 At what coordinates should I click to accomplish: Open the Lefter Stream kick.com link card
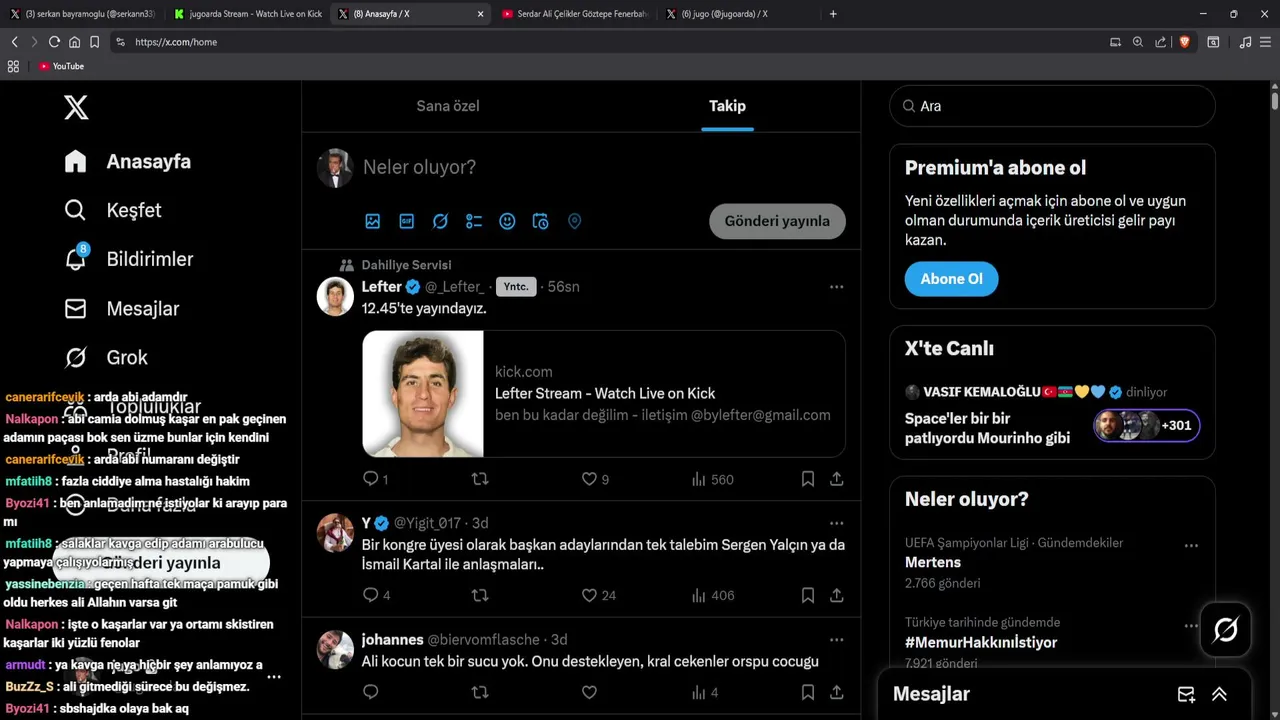point(604,394)
